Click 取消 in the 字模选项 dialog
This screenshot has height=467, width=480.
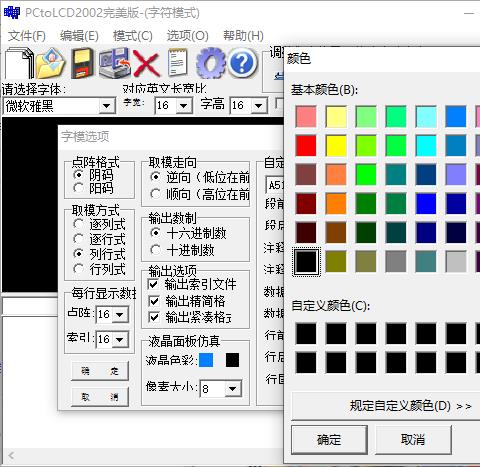click(100, 397)
